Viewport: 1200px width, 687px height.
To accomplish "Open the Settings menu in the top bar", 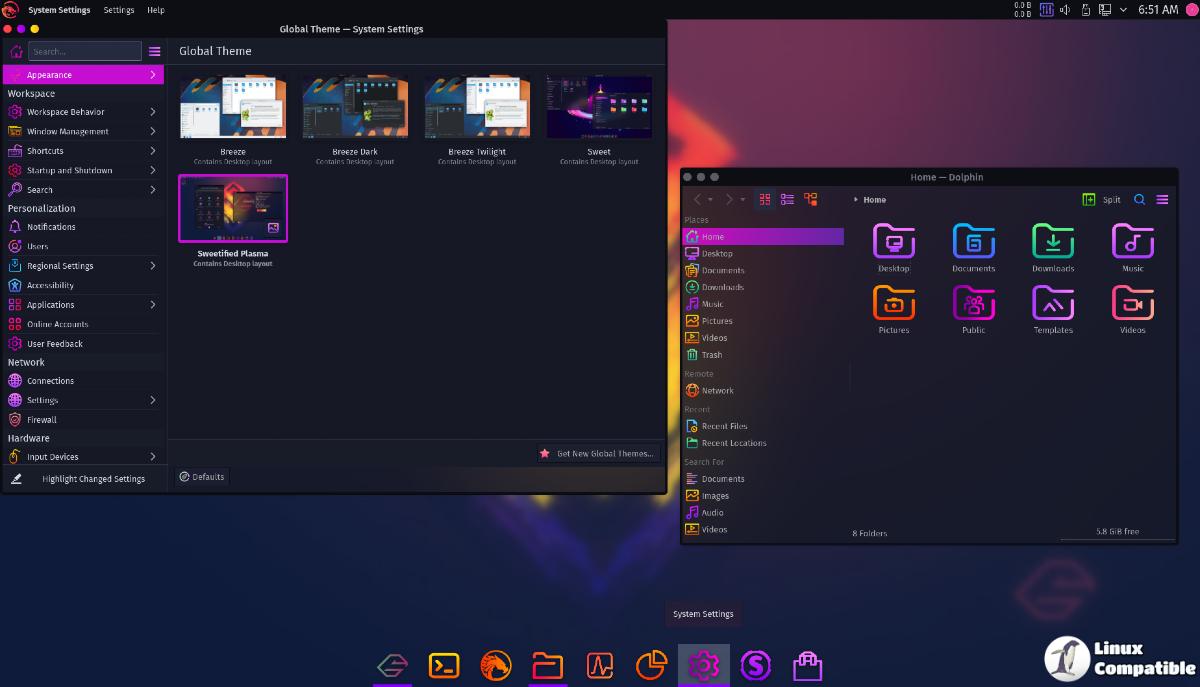I will (x=118, y=10).
